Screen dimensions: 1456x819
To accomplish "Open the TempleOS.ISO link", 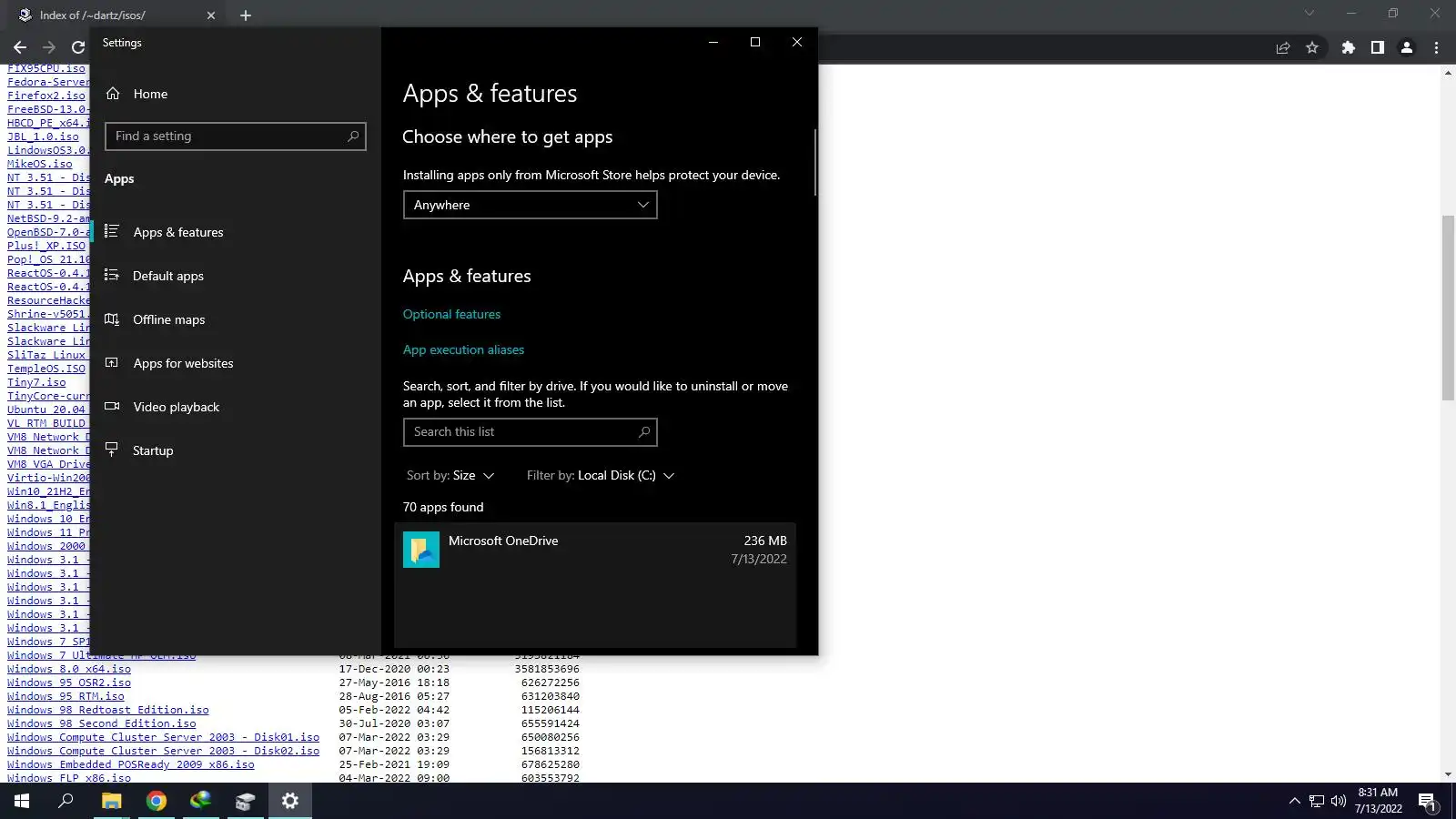I will [x=46, y=369].
